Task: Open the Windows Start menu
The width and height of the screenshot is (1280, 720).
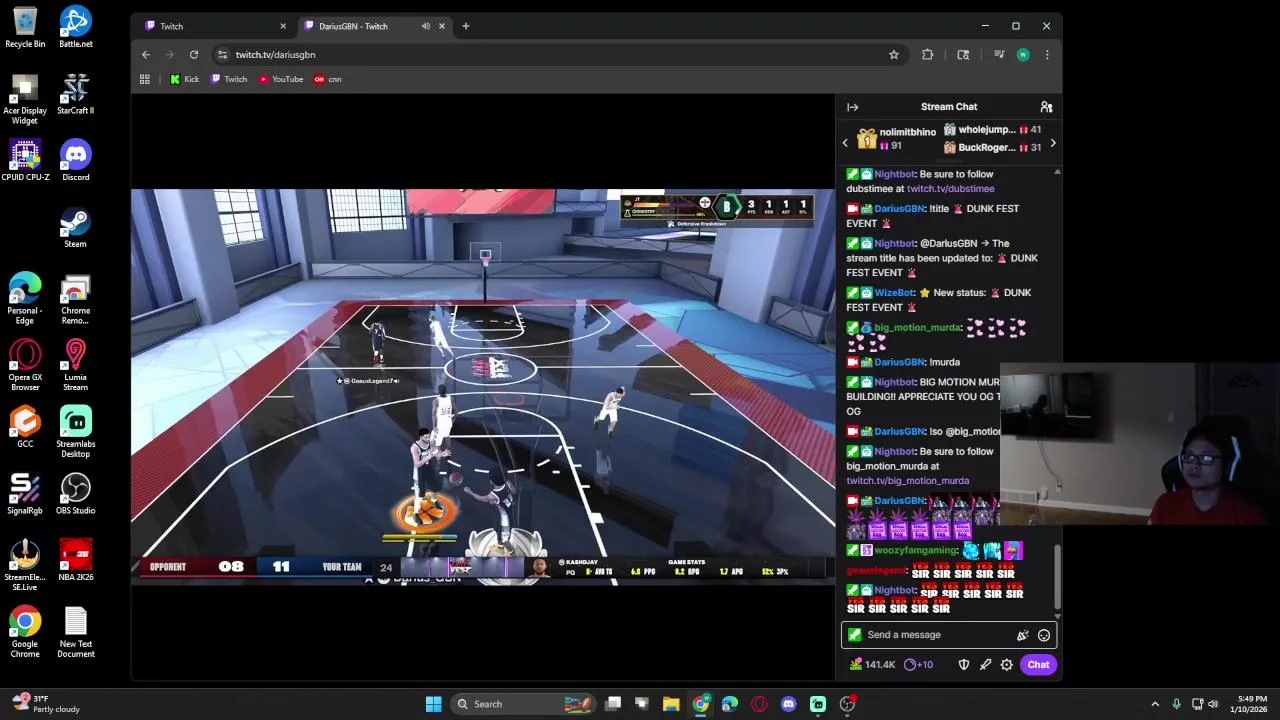Action: coord(433,704)
